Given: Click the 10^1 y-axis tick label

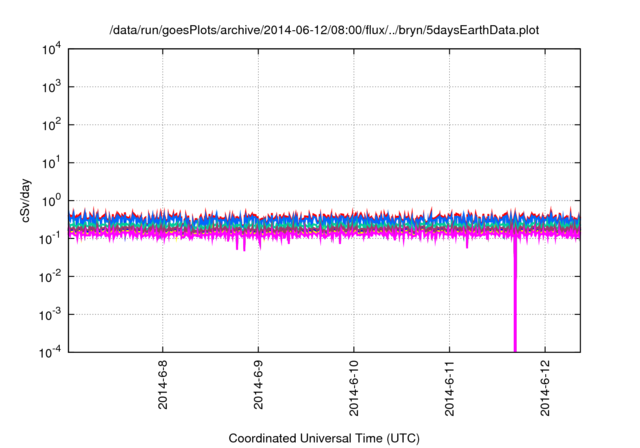Looking at the screenshot, I should [51, 163].
